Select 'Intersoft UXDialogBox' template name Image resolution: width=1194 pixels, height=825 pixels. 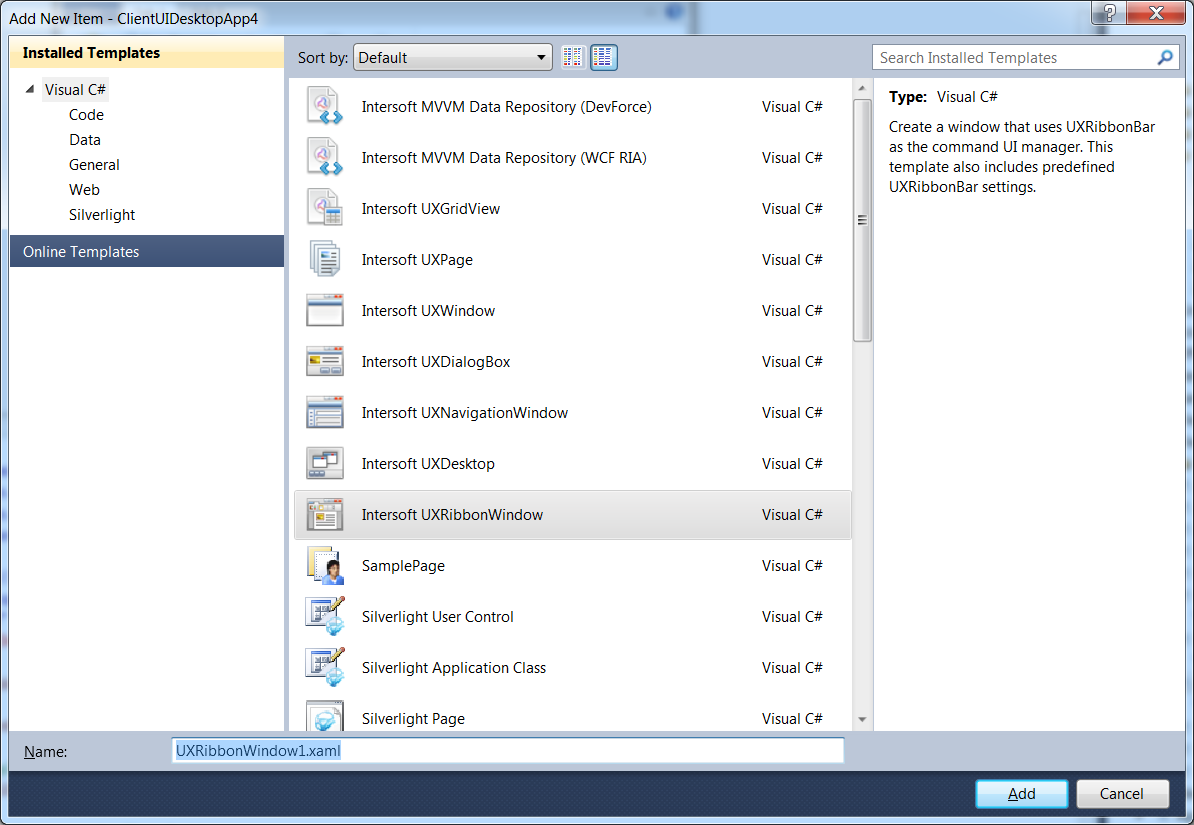pyautogui.click(x=436, y=362)
